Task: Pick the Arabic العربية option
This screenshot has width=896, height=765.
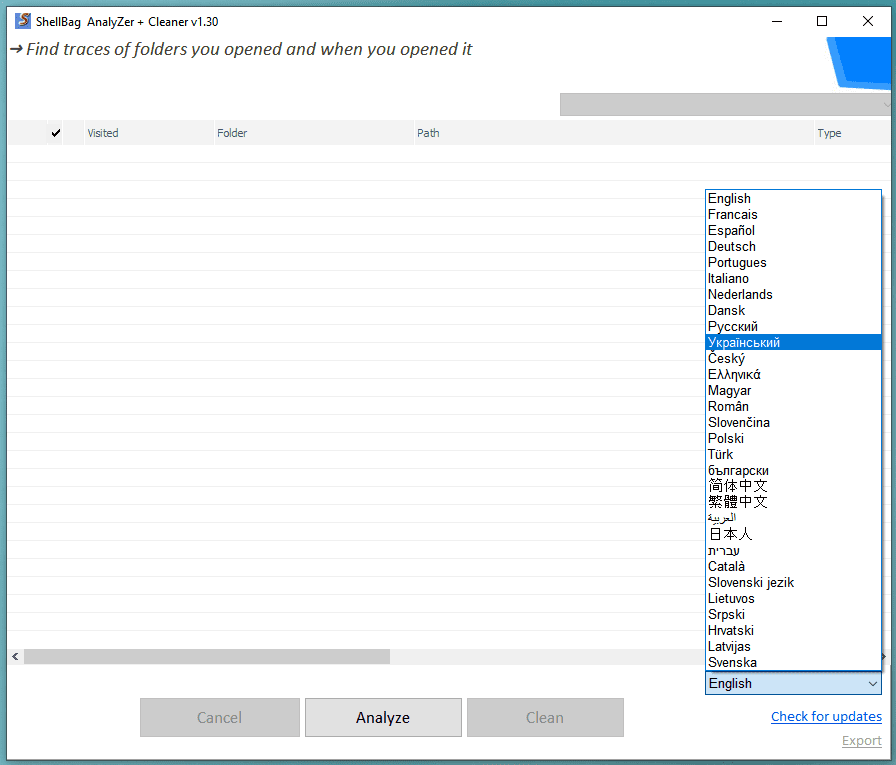Action: click(x=793, y=518)
